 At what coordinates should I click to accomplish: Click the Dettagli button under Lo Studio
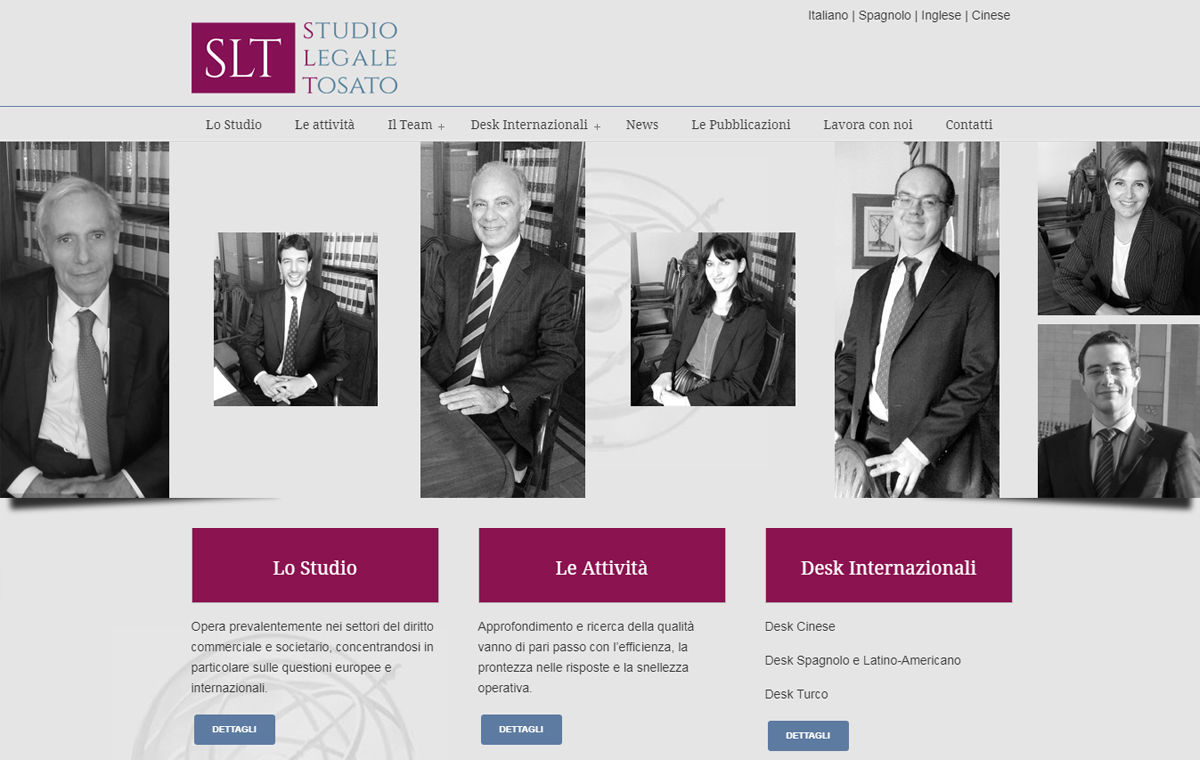pos(234,730)
